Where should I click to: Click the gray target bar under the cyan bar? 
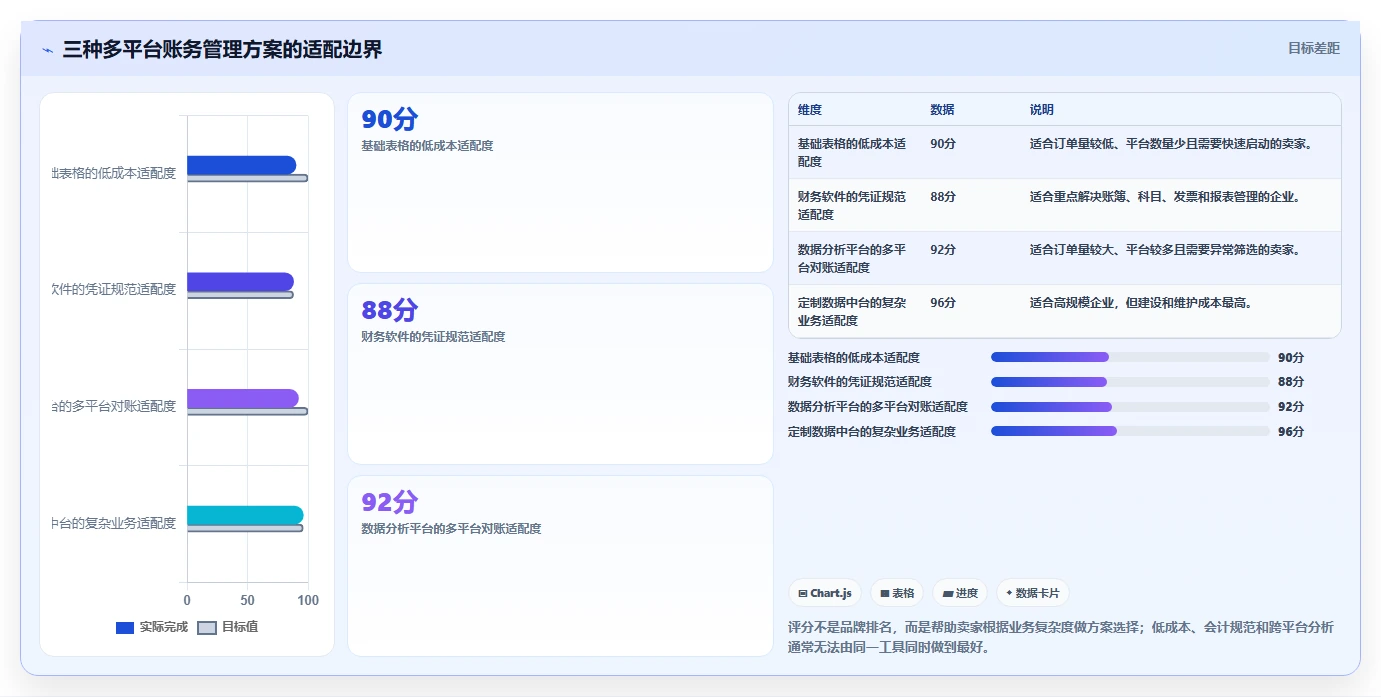click(245, 528)
